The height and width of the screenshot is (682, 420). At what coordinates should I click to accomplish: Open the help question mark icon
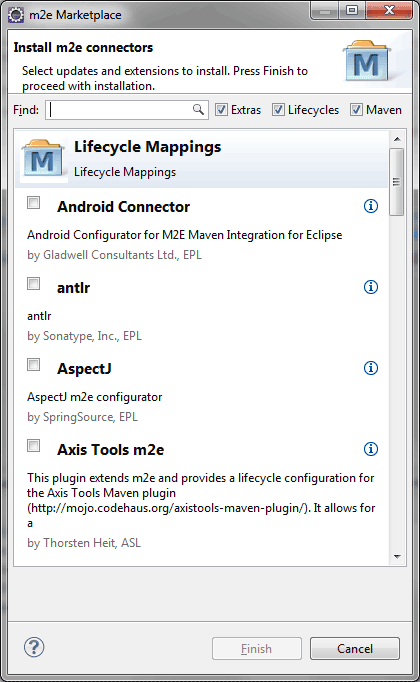pyautogui.click(x=34, y=647)
